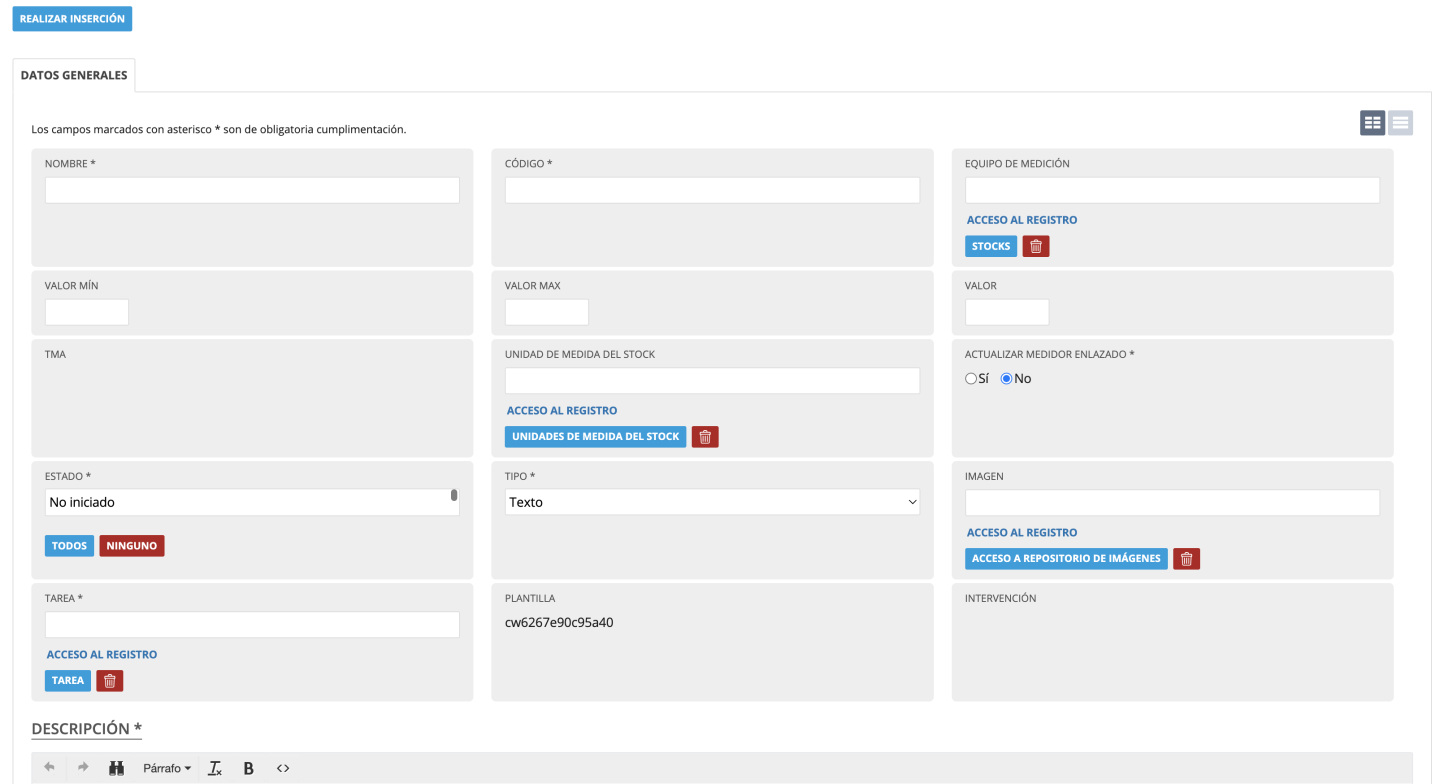Image resolution: width=1440 pixels, height=784 pixels.
Task: Switch to grid column layout view icon
Action: click(1372, 123)
